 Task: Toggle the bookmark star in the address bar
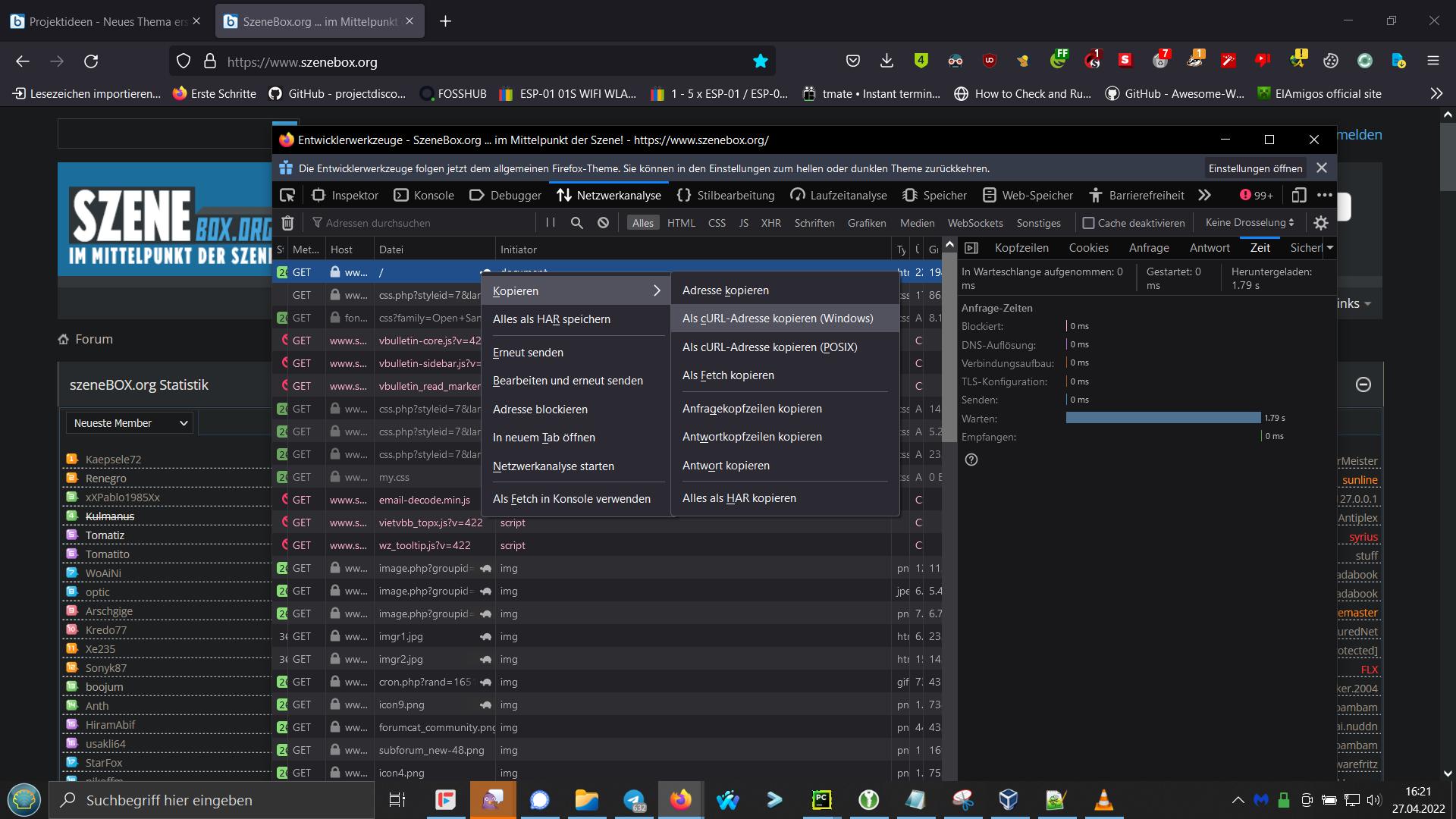(x=759, y=61)
